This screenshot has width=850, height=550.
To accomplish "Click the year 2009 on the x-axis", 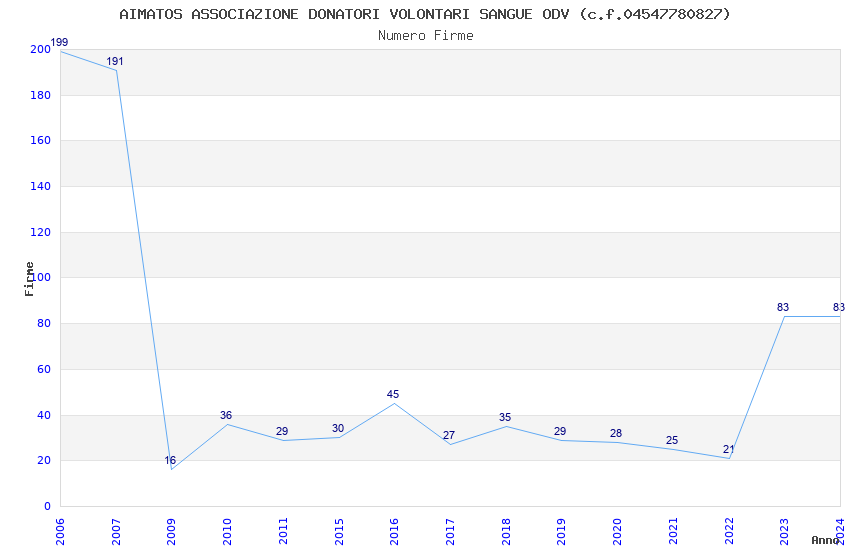I will coord(171,531).
